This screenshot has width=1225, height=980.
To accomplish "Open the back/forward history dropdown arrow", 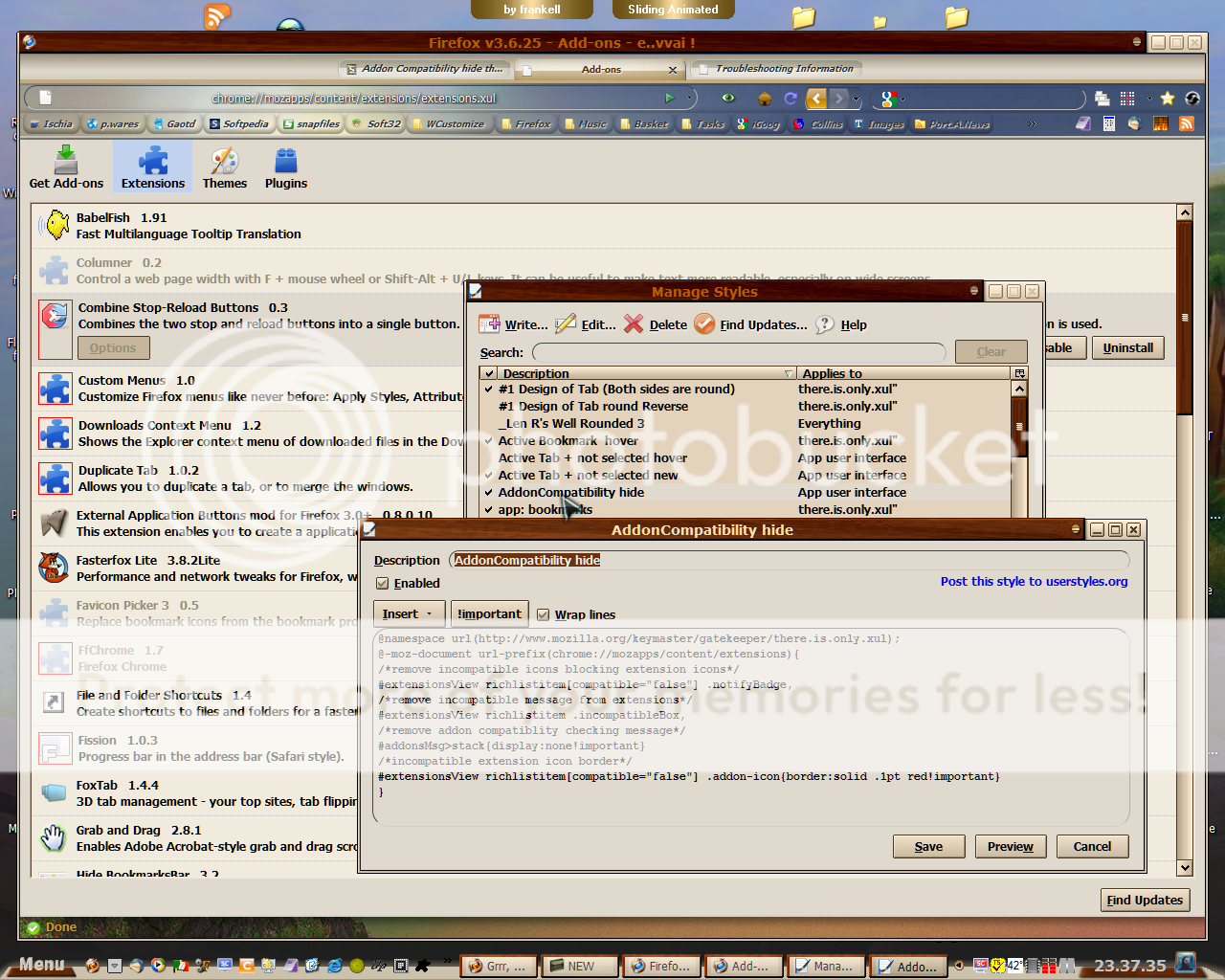I will pos(857,98).
